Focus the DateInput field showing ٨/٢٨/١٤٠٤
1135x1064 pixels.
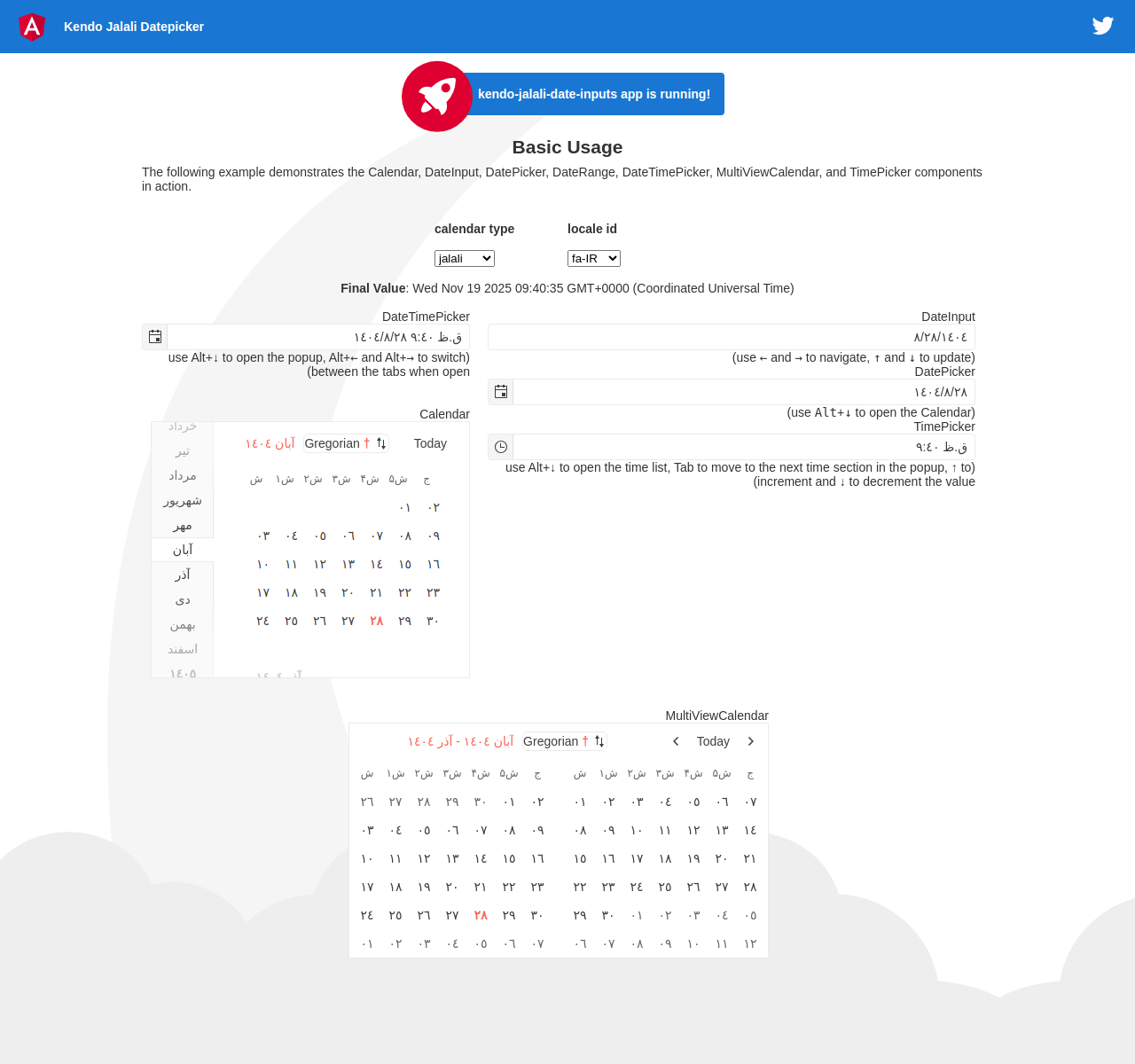732,337
